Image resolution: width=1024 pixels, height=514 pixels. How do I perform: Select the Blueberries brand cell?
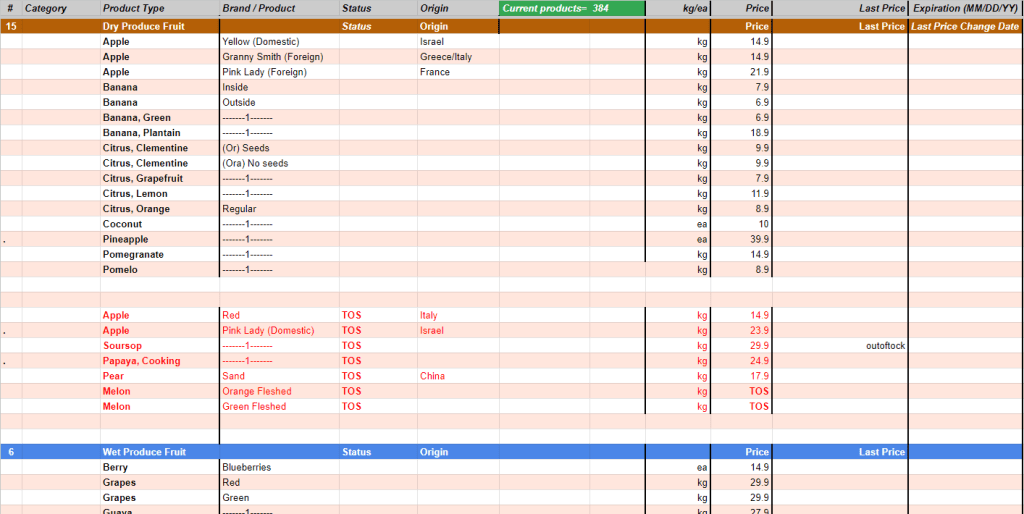(246, 467)
